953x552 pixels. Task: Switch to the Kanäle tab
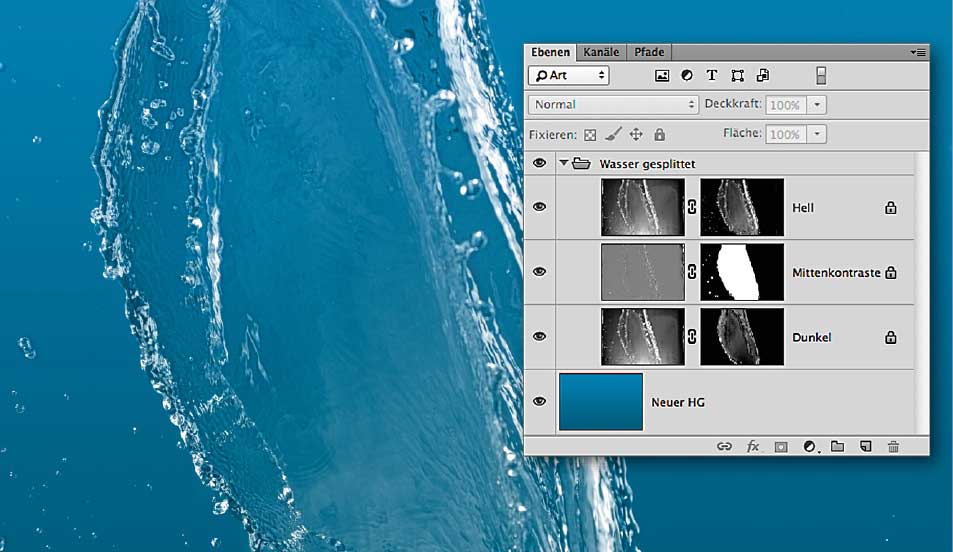(x=600, y=52)
